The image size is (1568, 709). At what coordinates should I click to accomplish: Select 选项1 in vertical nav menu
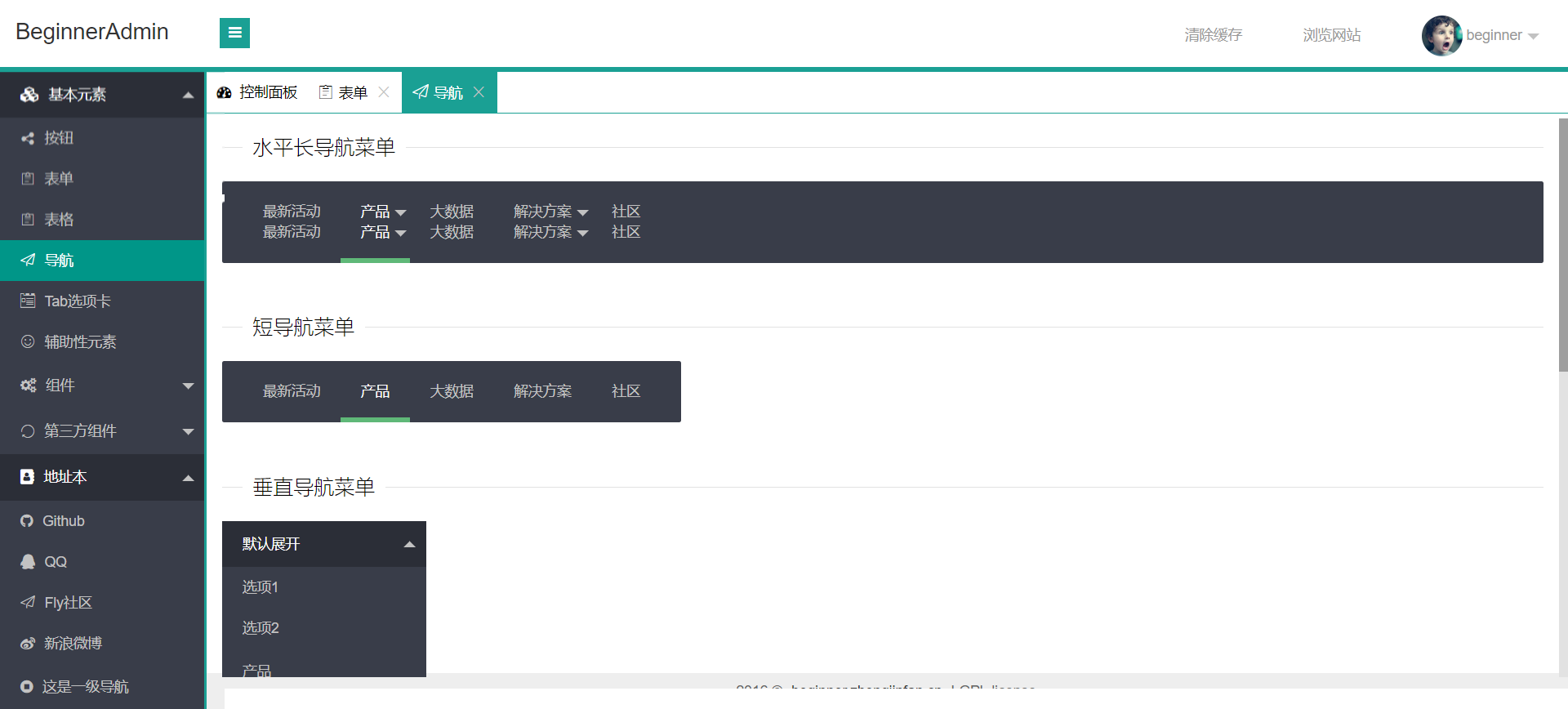pyautogui.click(x=324, y=587)
